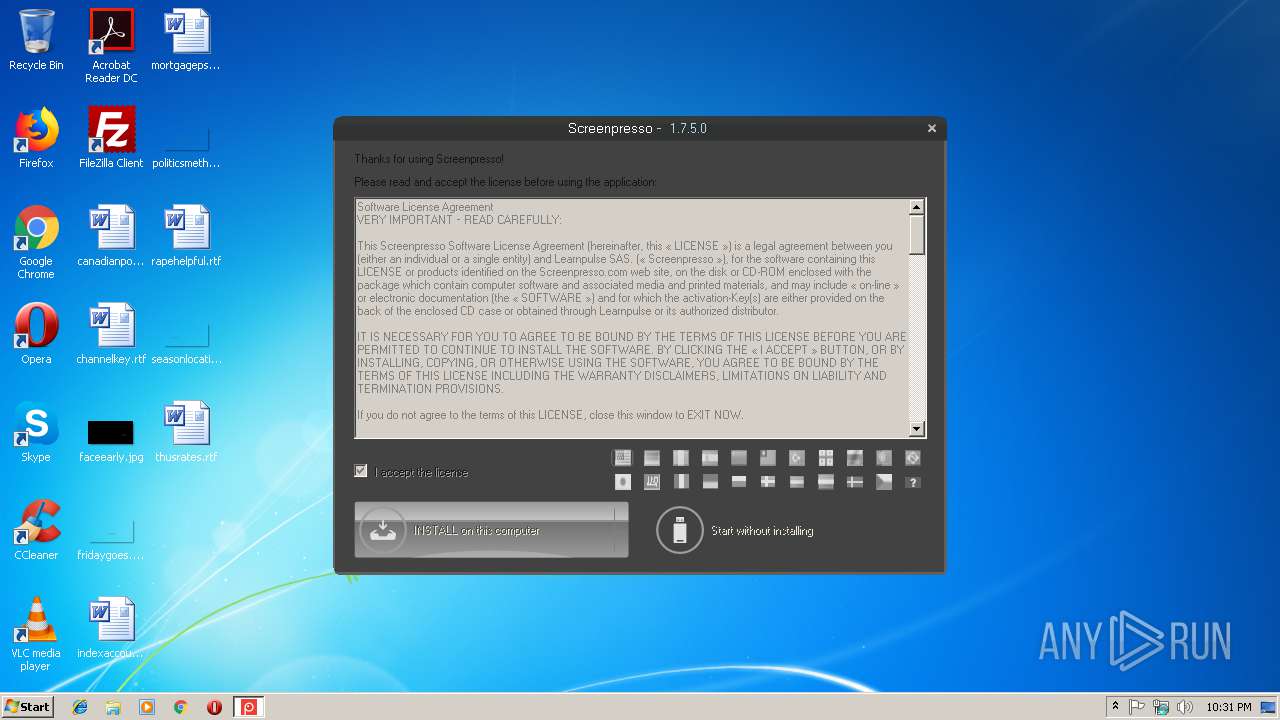
Task: Click the 10:31 PM taskbar clock
Action: coord(1229,707)
